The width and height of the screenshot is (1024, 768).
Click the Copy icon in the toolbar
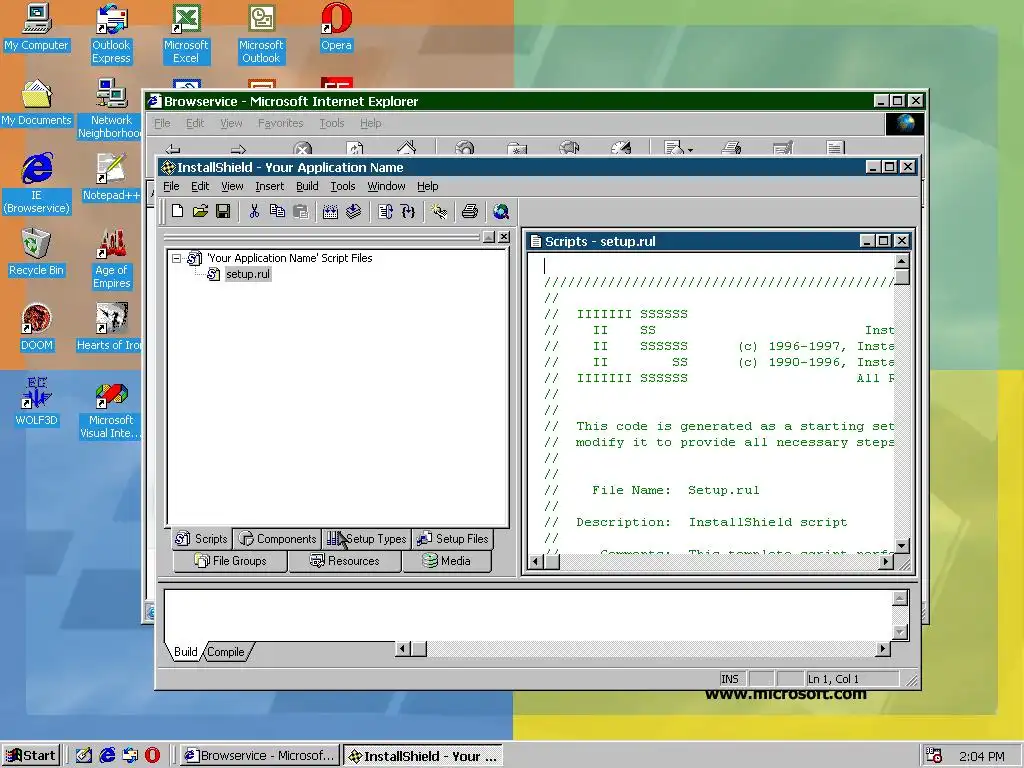277,211
